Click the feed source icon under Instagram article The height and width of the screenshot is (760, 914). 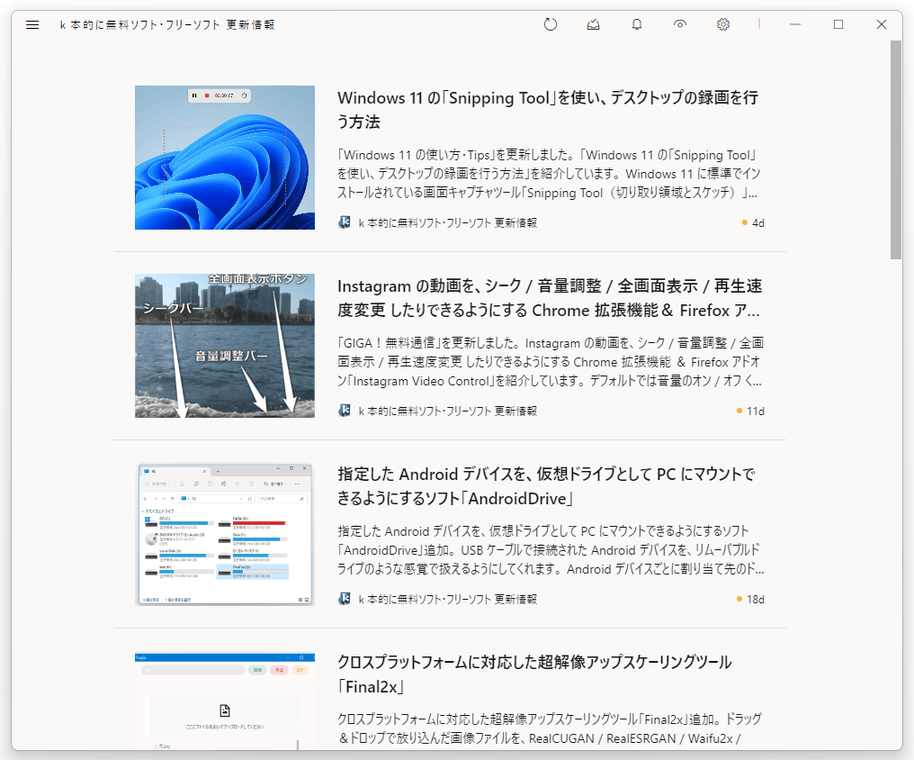tap(344, 410)
